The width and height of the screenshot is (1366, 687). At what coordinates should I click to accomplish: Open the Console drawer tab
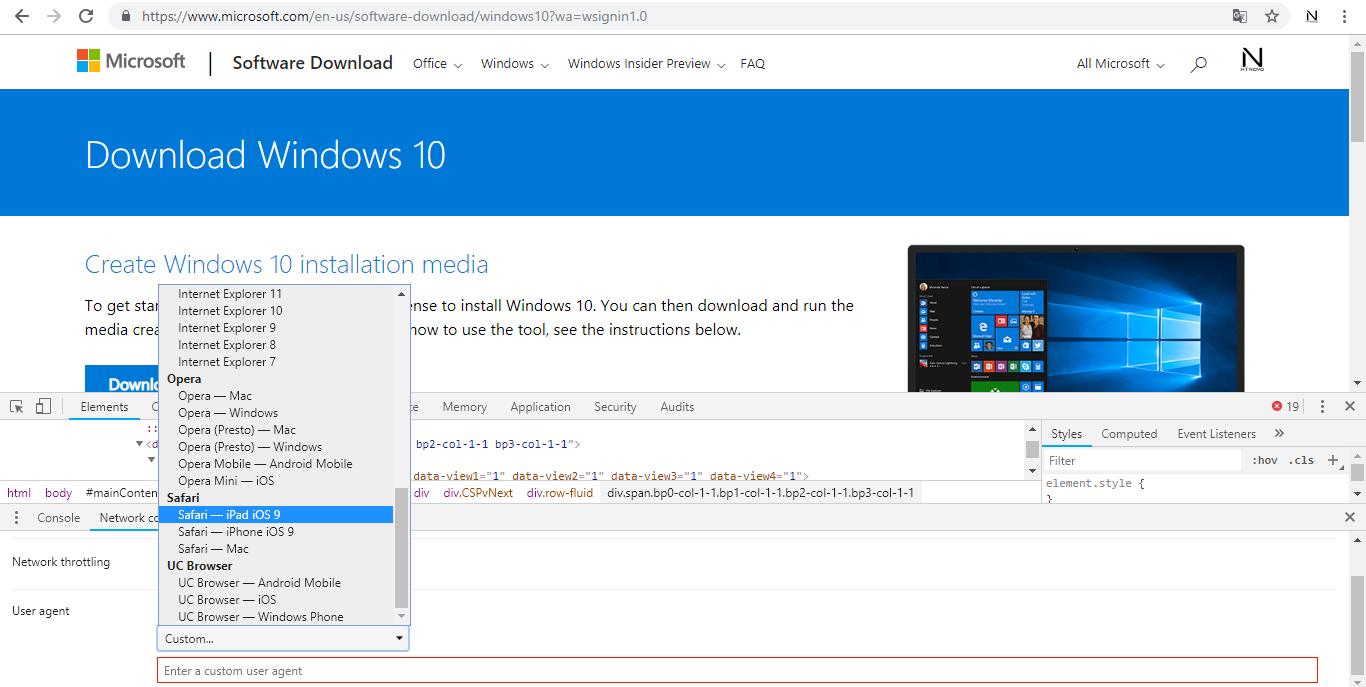pyautogui.click(x=58, y=517)
